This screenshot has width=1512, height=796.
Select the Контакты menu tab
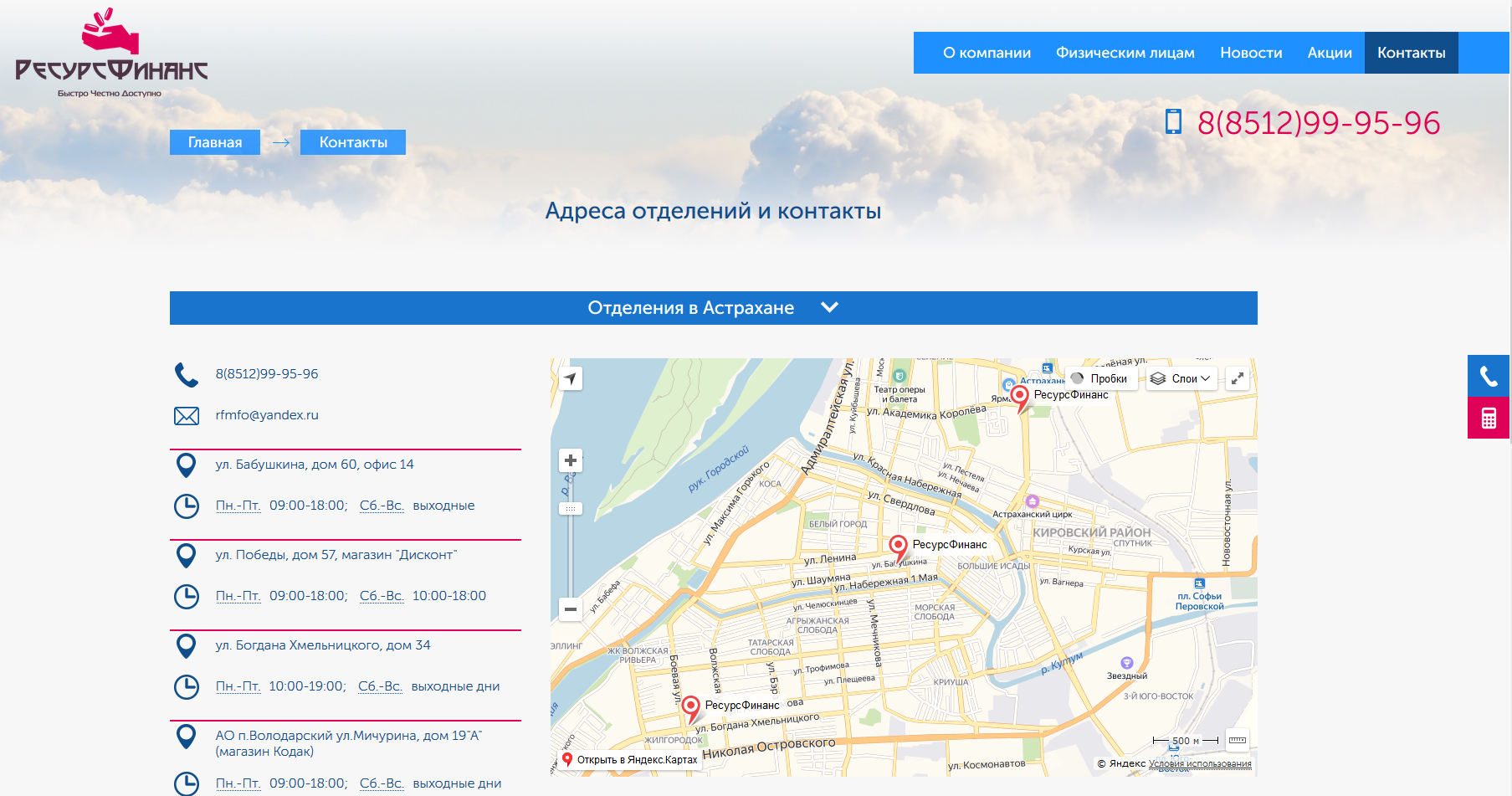(x=1411, y=53)
